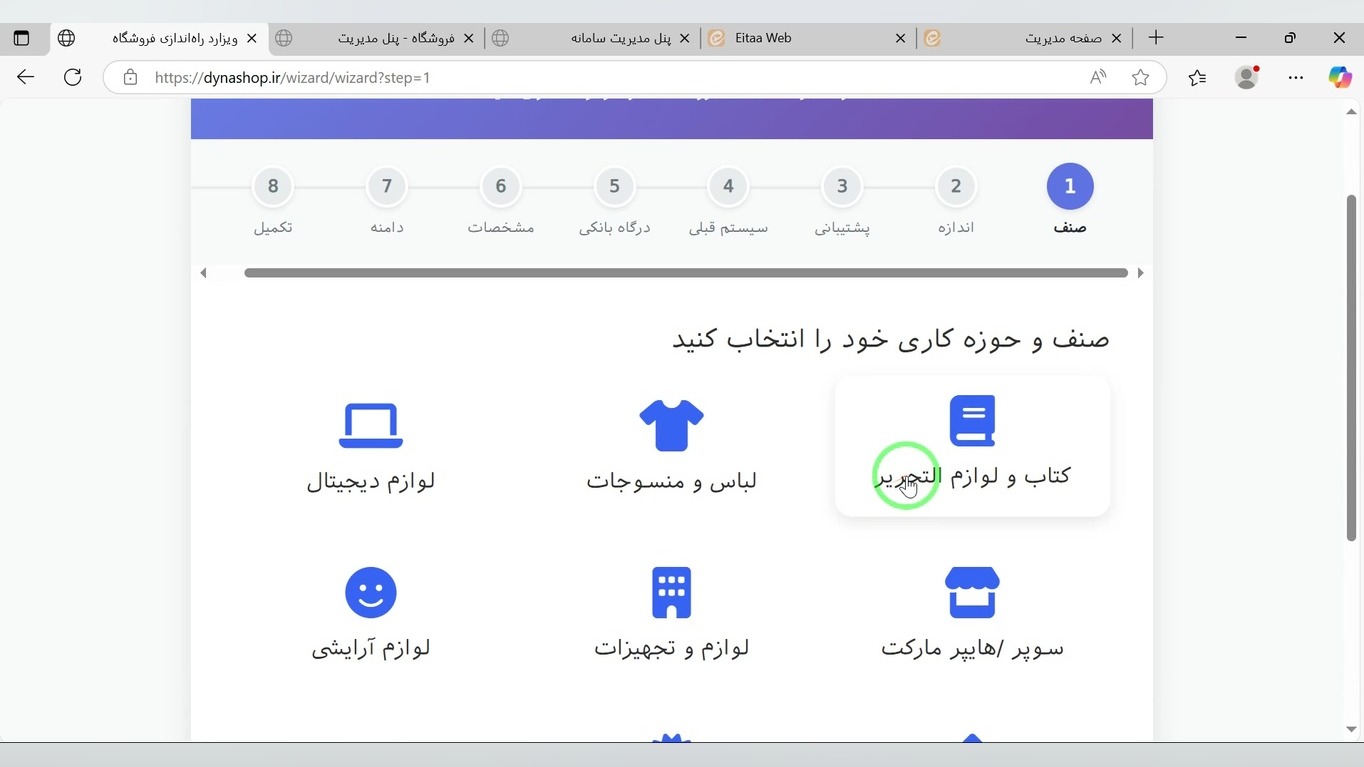This screenshot has width=1364, height=767.
Task: Select the «ویزارد راه‌اندازی فروشگاه» tab
Action: click(x=160, y=38)
